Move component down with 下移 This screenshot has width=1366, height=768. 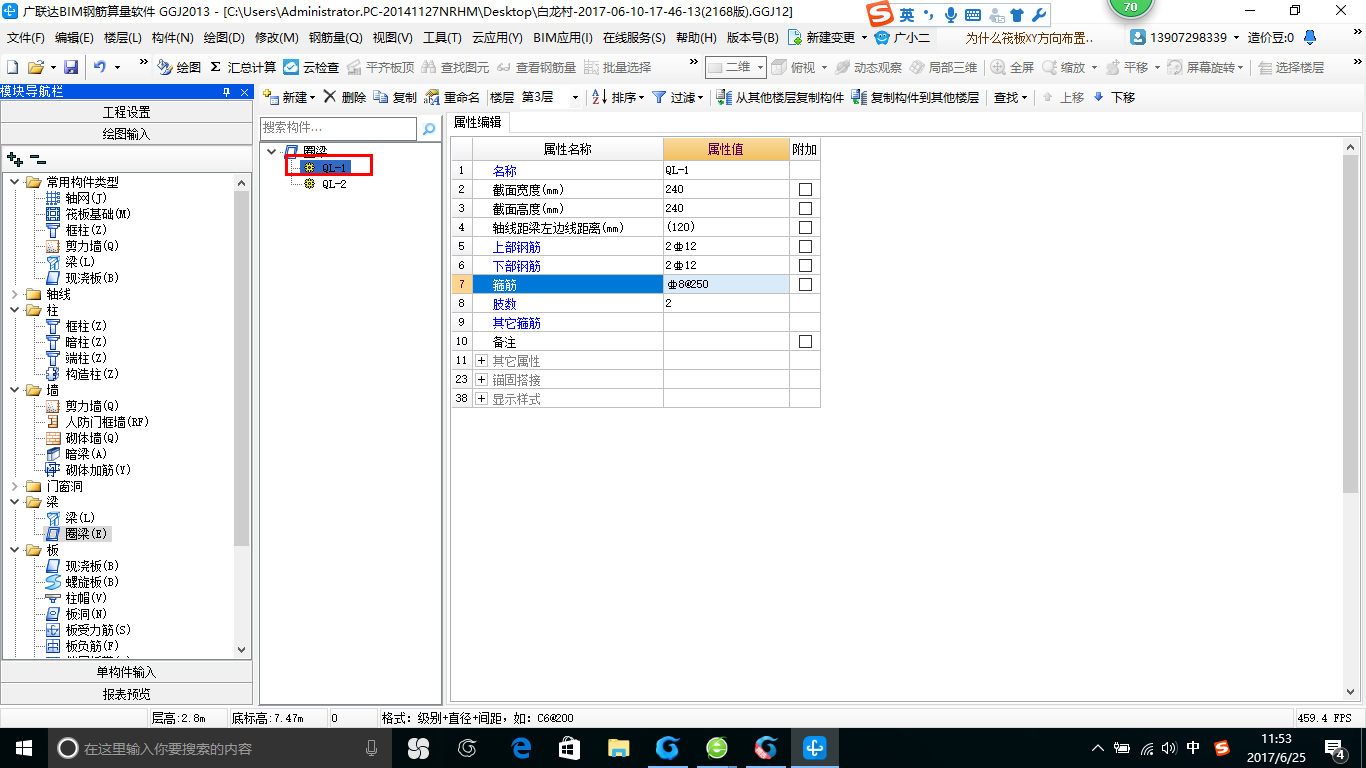coord(1114,97)
